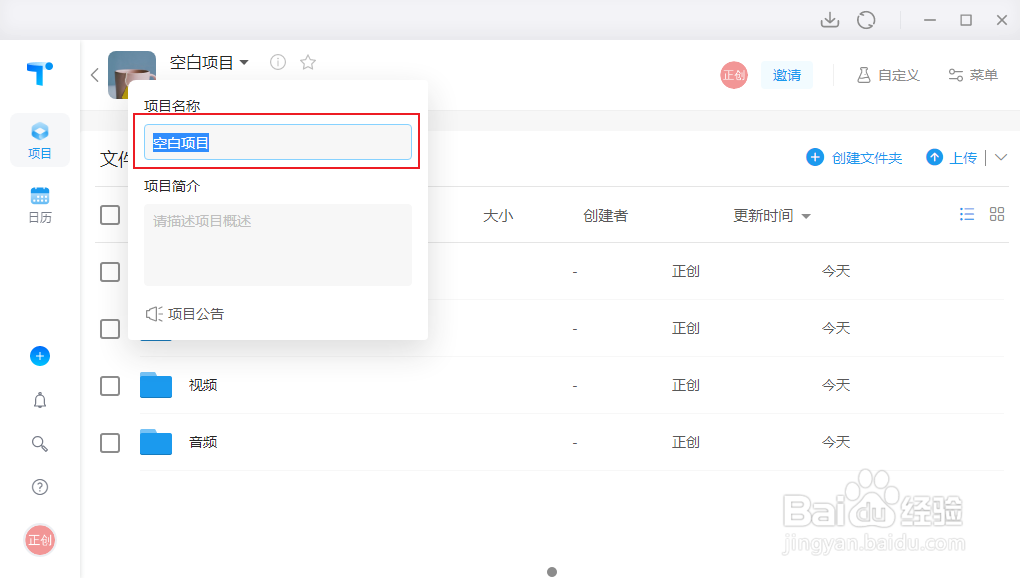This screenshot has height=578, width=1020.
Task: Click inside the 项目名称 input field
Action: coord(278,142)
